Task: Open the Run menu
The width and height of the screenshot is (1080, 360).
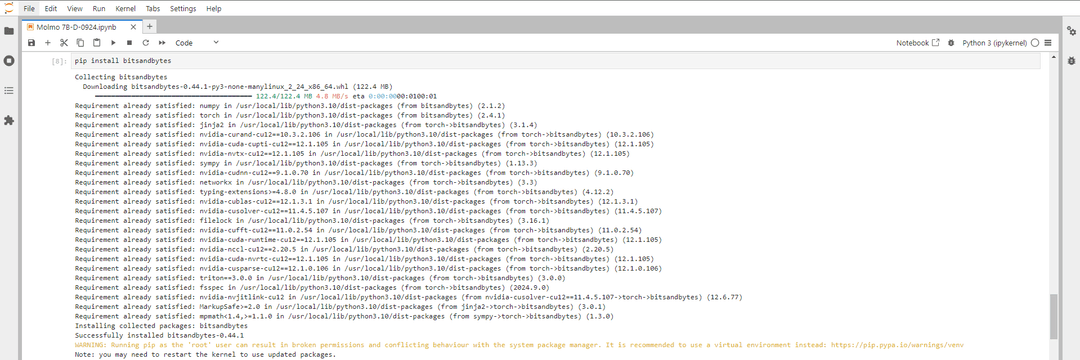Action: click(98, 9)
